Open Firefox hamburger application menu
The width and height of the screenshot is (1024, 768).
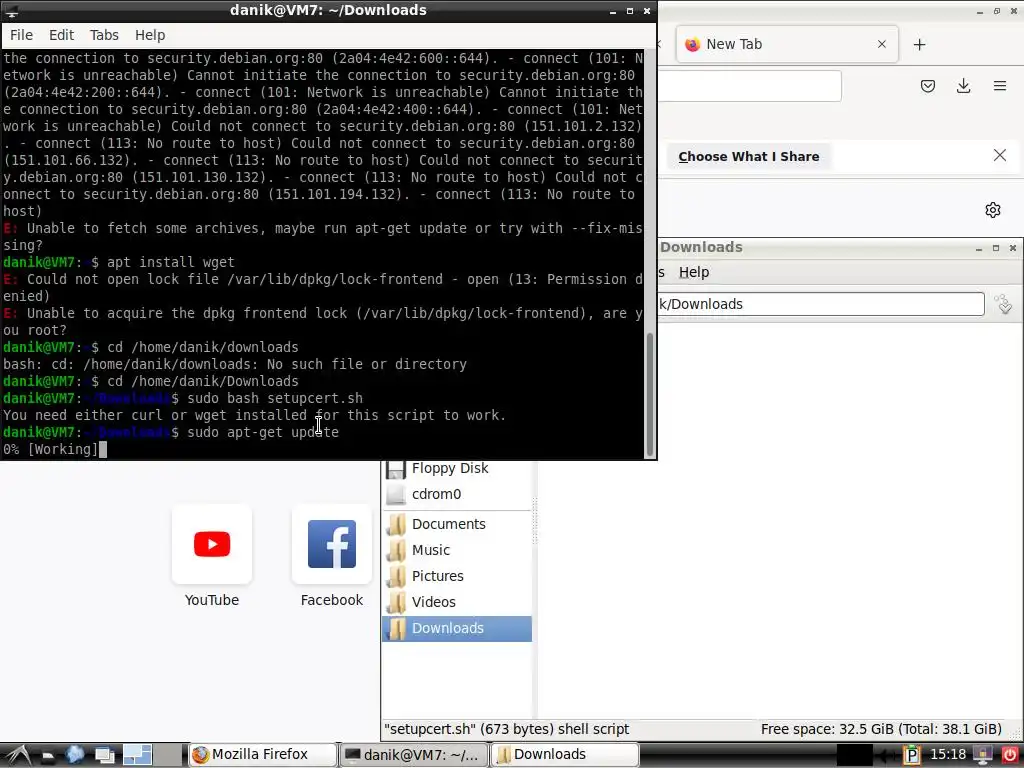pyautogui.click(x=999, y=86)
